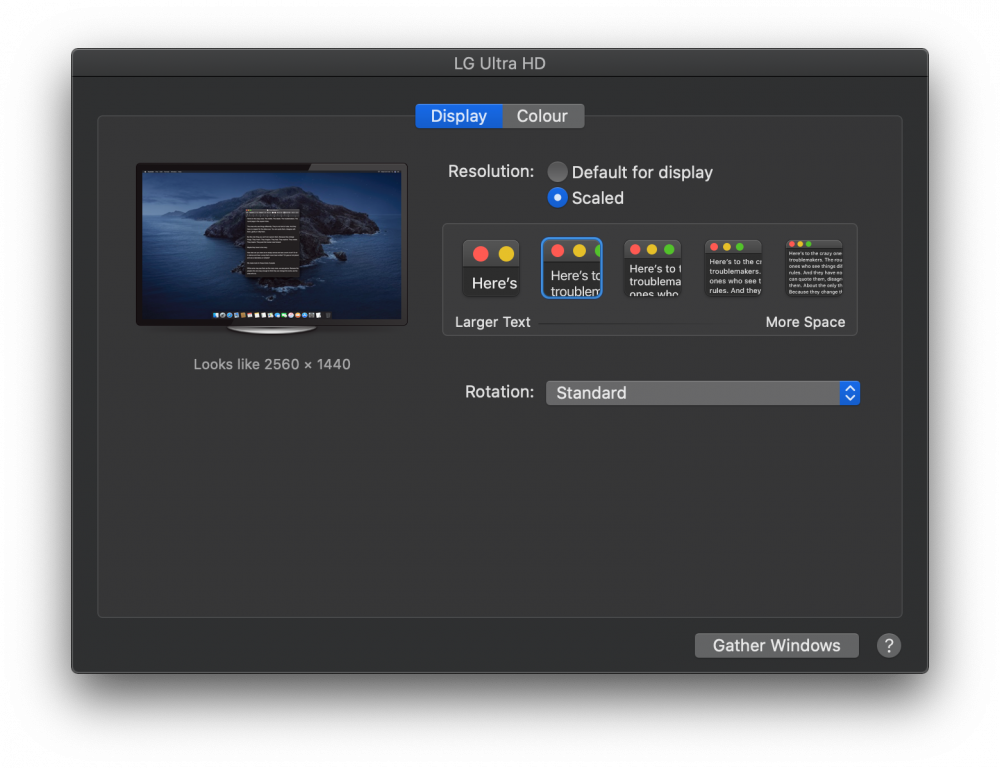The image size is (1000, 768).
Task: Open help with the question mark button
Action: point(888,646)
